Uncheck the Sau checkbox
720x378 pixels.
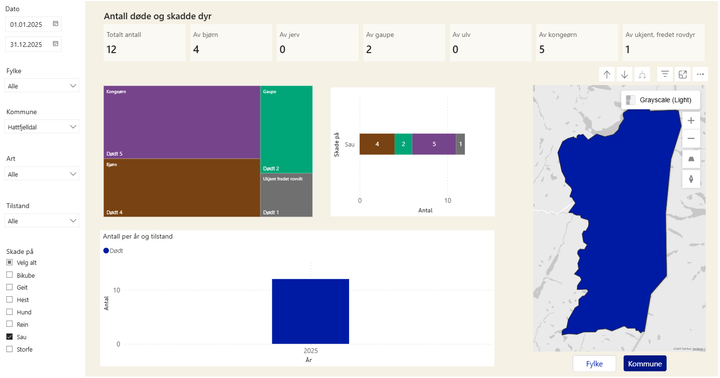[9, 337]
